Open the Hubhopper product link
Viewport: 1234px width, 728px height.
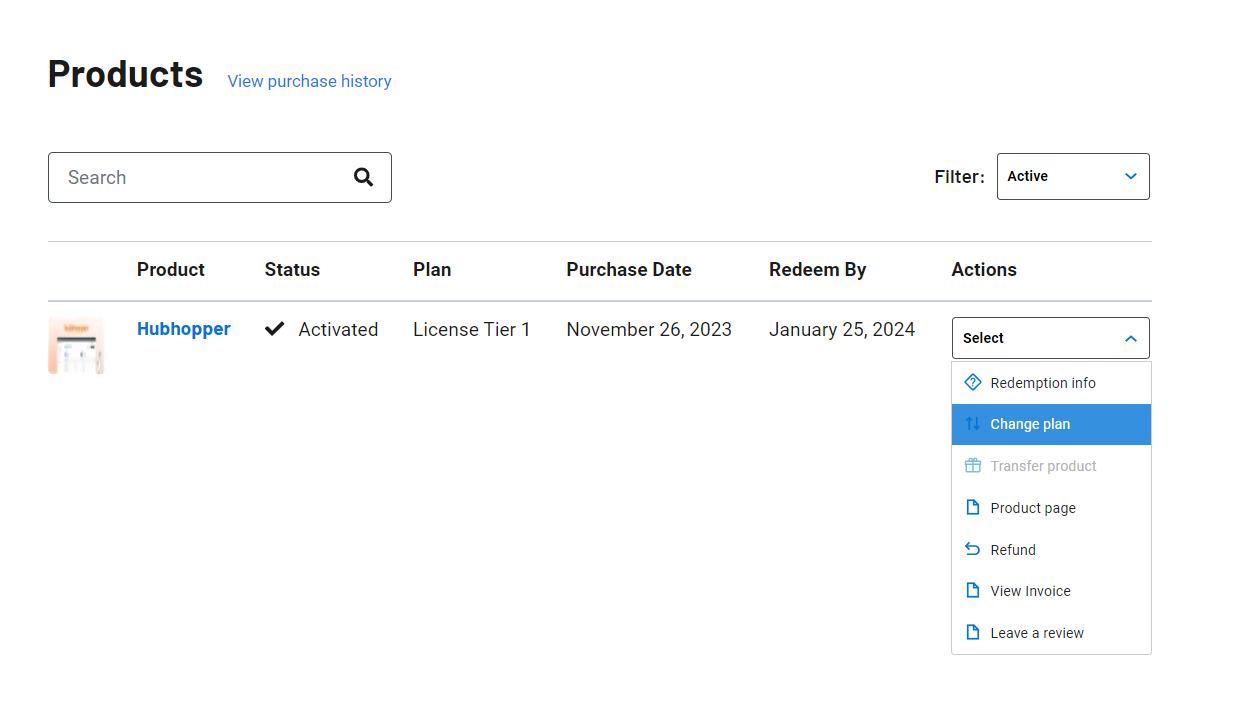pyautogui.click(x=184, y=329)
